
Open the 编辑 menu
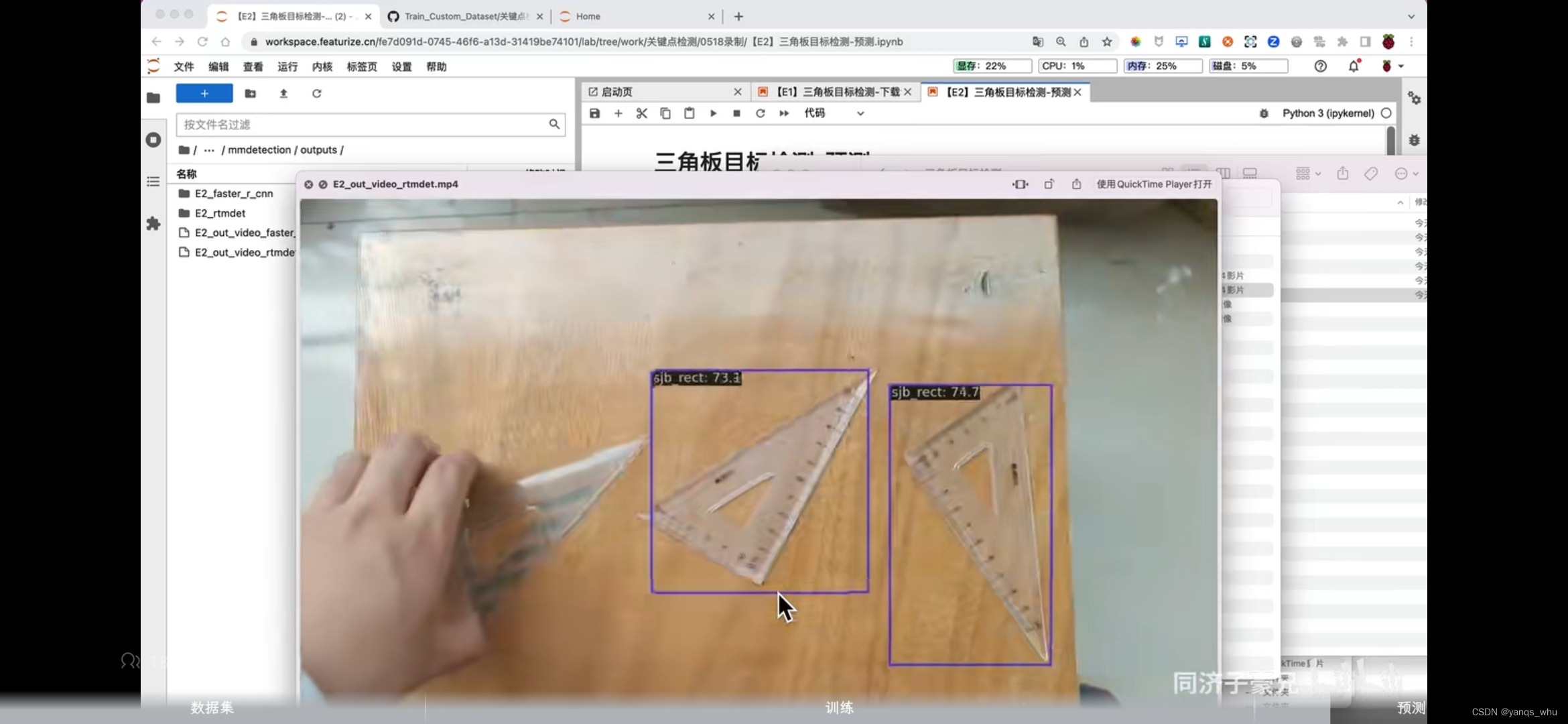[218, 66]
